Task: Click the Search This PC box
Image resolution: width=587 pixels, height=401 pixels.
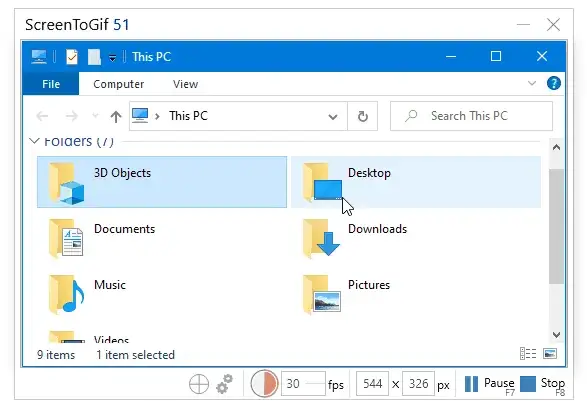Action: click(x=471, y=116)
